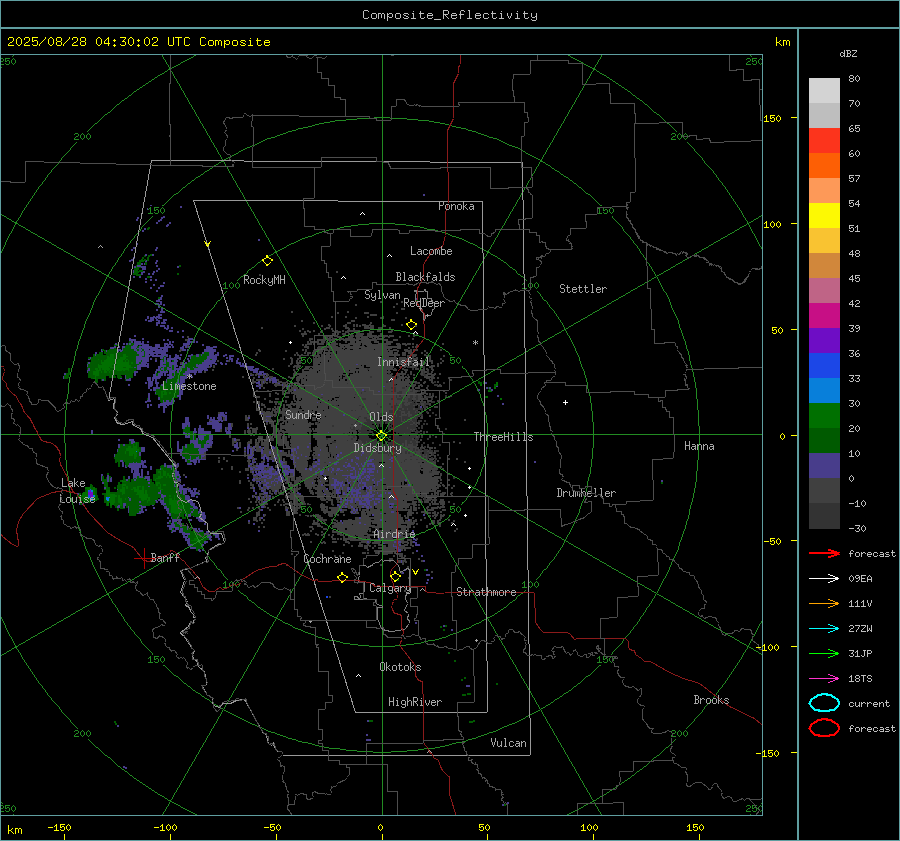Click the 60-65 dBZ red swatch
The image size is (900, 841).
tap(824, 141)
